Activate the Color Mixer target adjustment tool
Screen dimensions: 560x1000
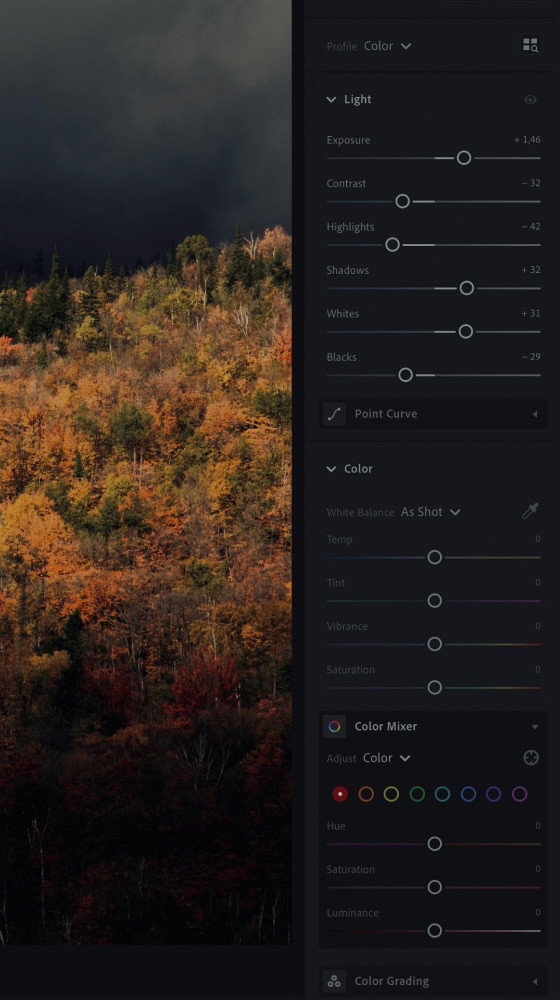pos(531,758)
